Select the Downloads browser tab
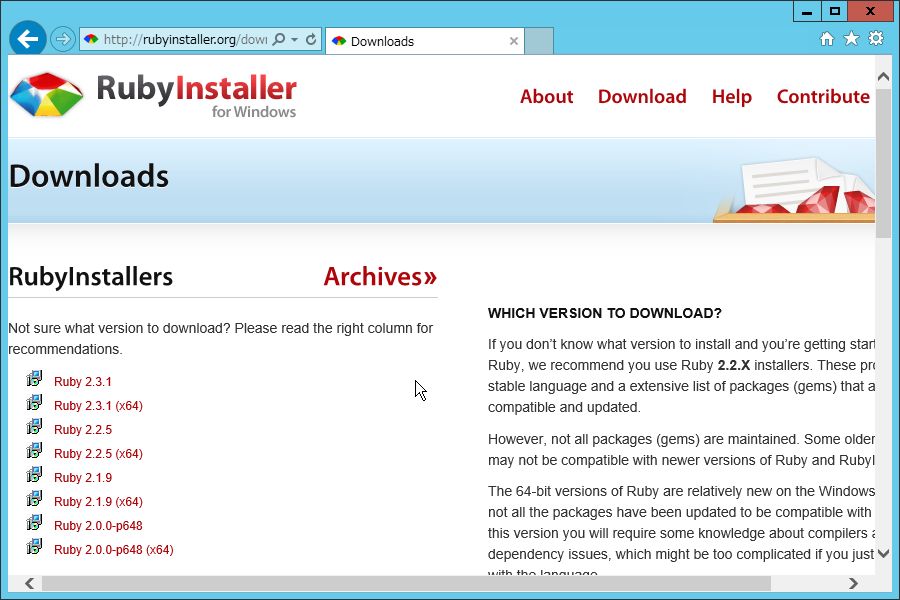Image resolution: width=900 pixels, height=600 pixels. point(425,41)
